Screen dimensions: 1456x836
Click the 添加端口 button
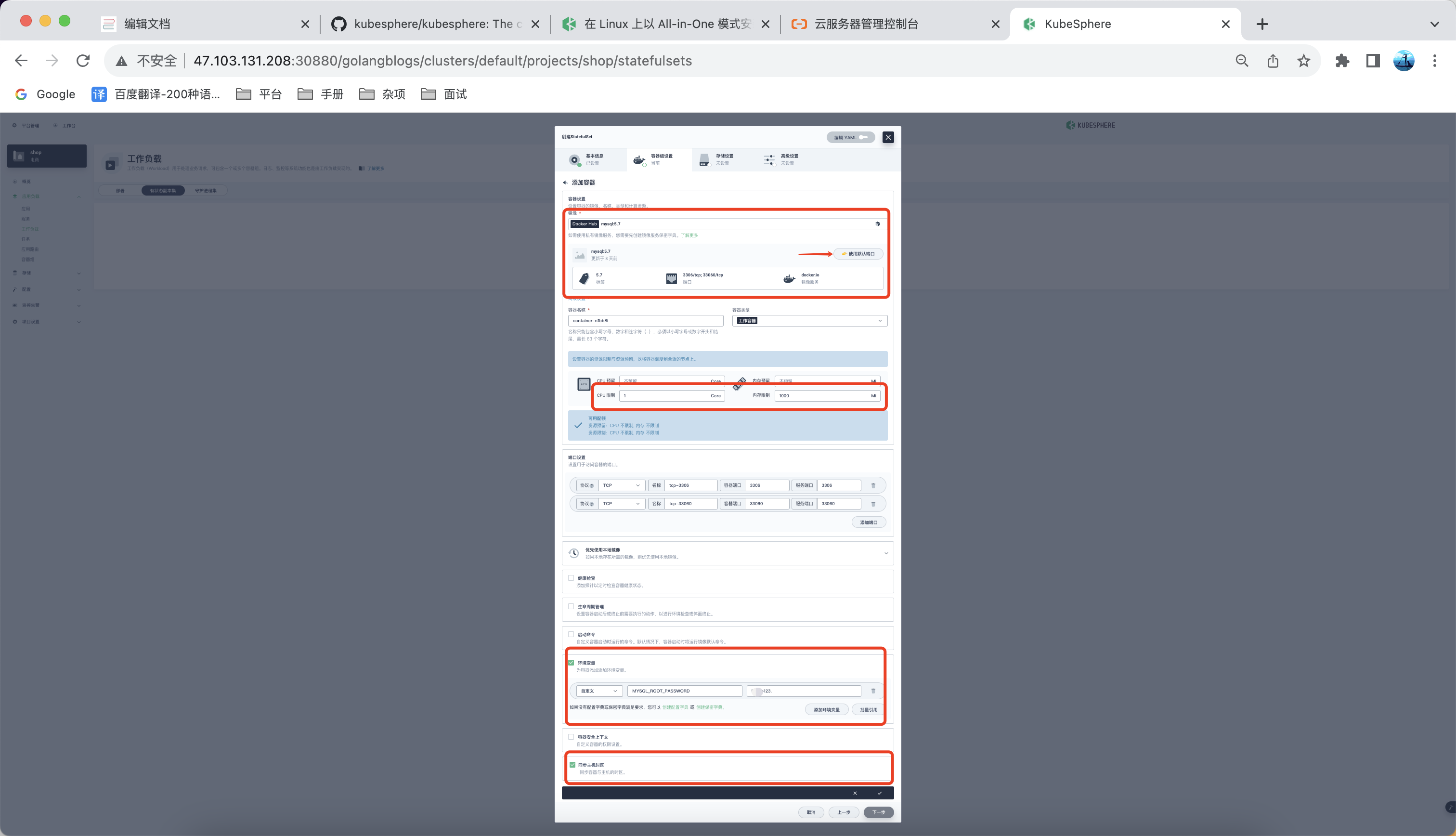click(868, 522)
